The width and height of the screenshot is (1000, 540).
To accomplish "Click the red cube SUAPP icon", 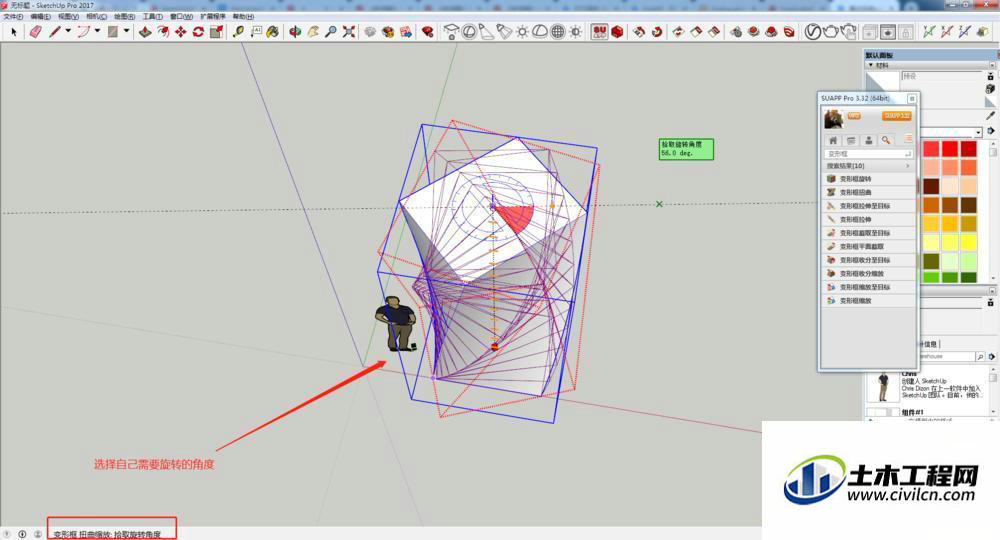I will [x=617, y=32].
